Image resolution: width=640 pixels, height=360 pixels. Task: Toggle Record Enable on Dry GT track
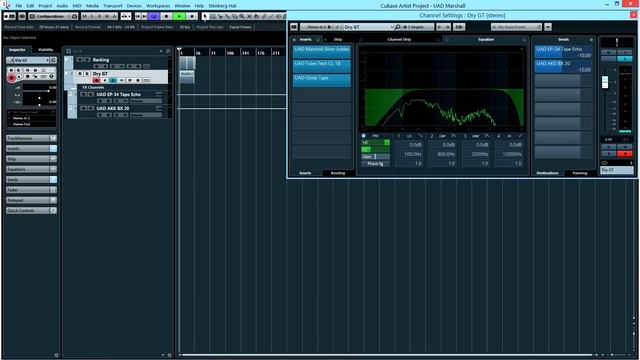(97, 80)
